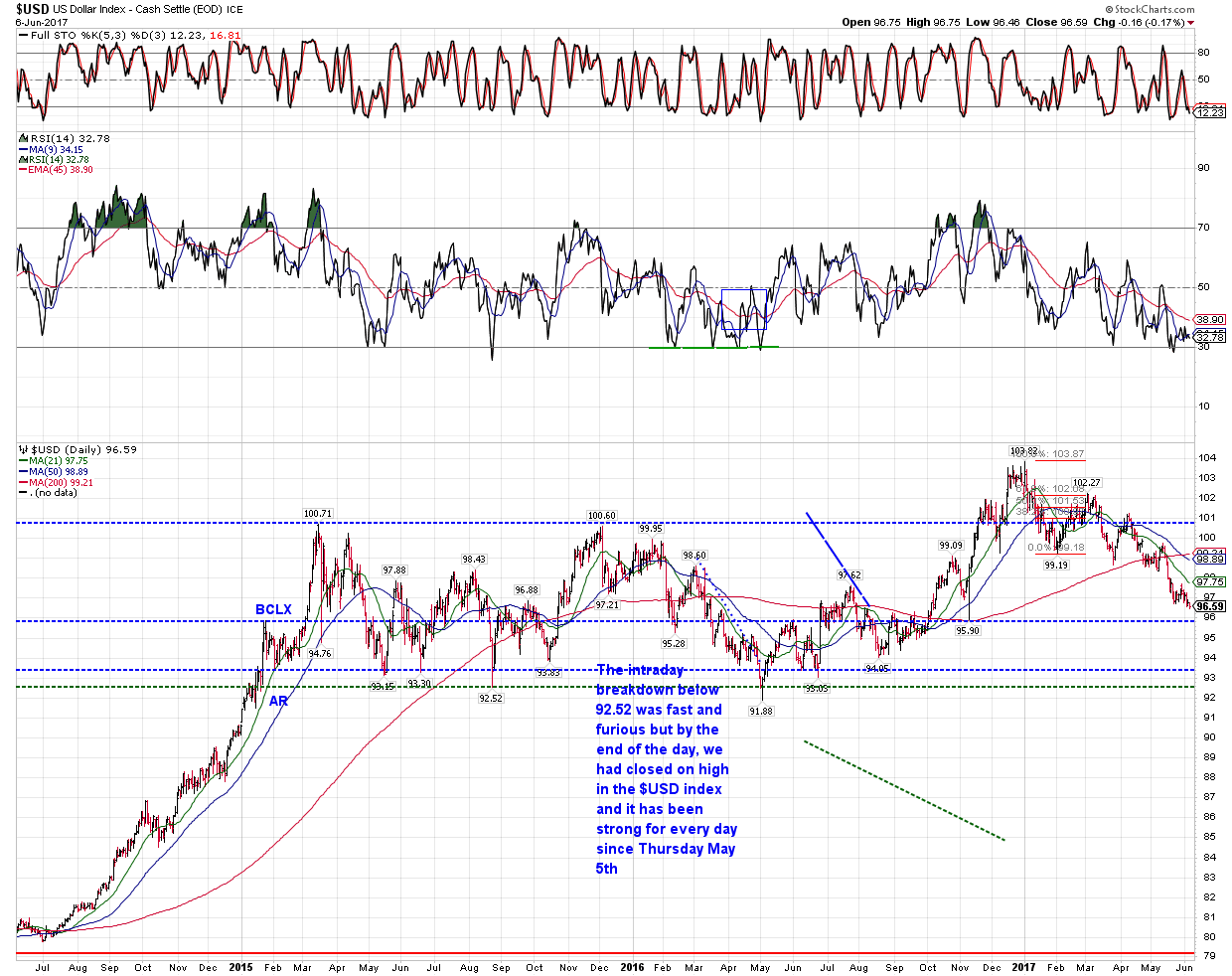Image resolution: width=1232 pixels, height=976 pixels.
Task: Click the $USD (Daily) 96.59 legend
Action: point(77,449)
